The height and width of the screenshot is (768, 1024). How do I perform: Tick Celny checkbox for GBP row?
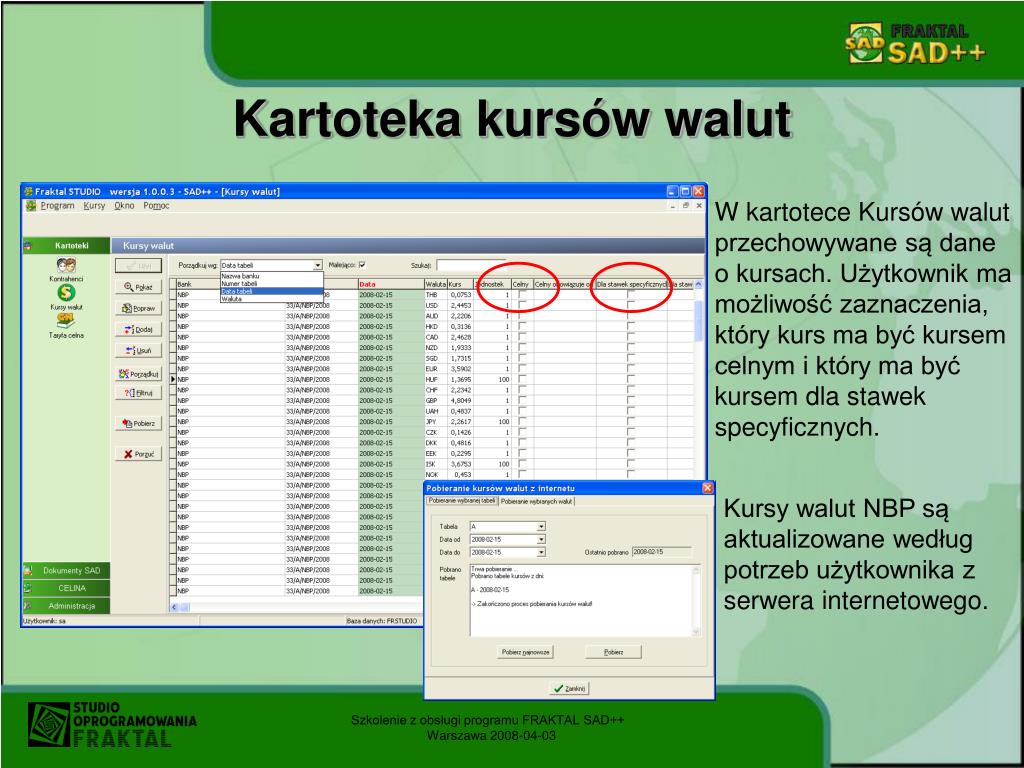pos(522,400)
